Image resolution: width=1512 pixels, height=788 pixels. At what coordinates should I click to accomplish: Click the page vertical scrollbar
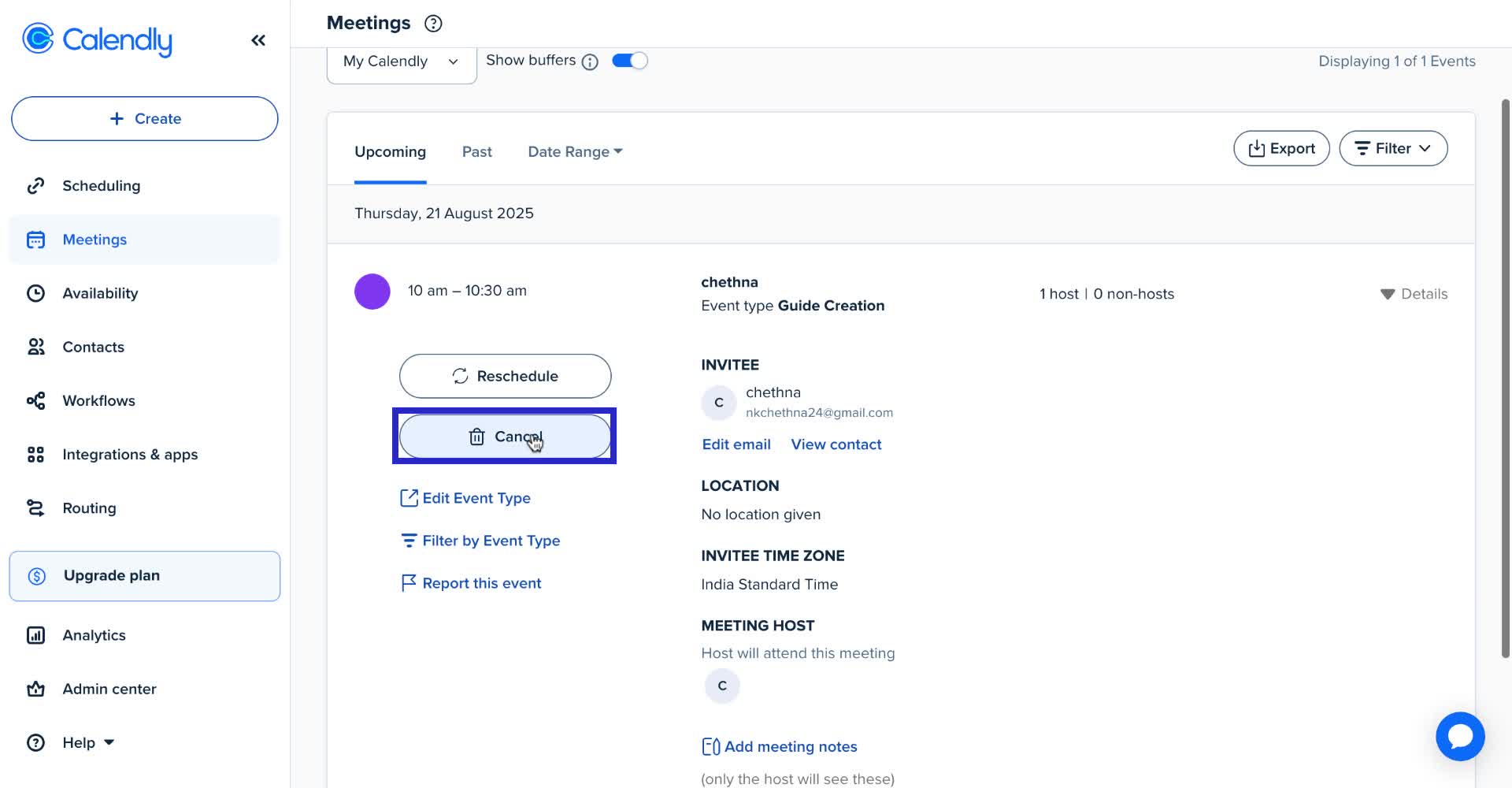(1505, 378)
